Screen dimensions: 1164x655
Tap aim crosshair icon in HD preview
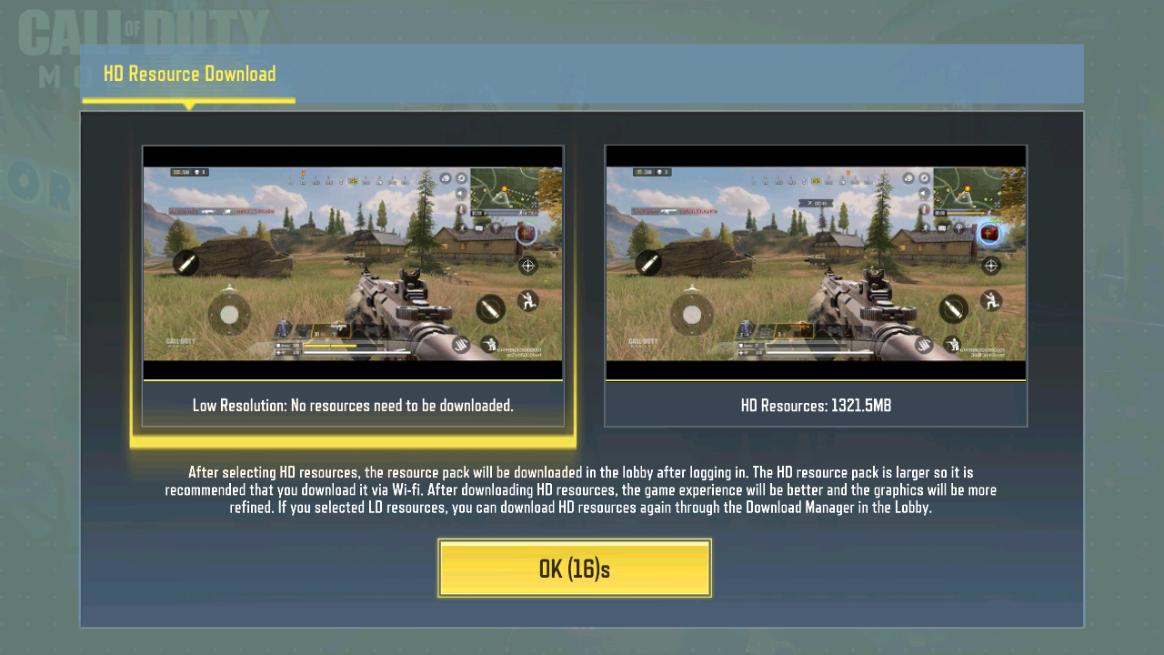[x=991, y=265]
